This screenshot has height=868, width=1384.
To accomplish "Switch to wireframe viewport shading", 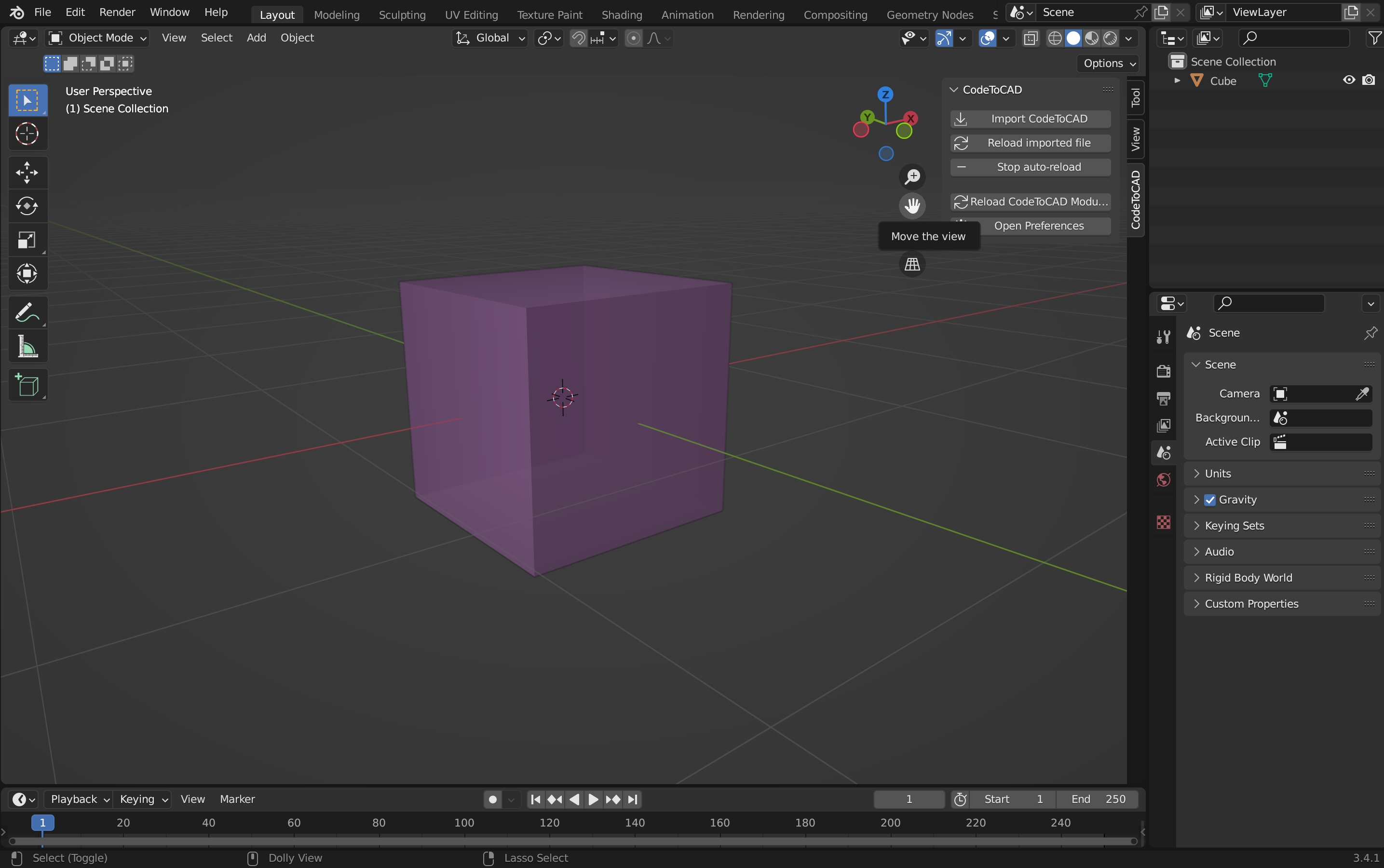I will 1055,39.
